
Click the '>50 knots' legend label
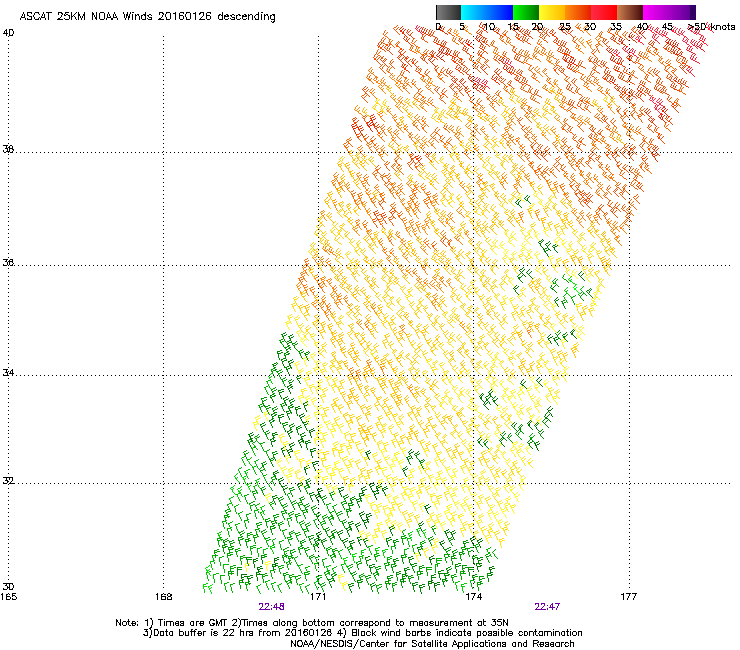click(711, 27)
